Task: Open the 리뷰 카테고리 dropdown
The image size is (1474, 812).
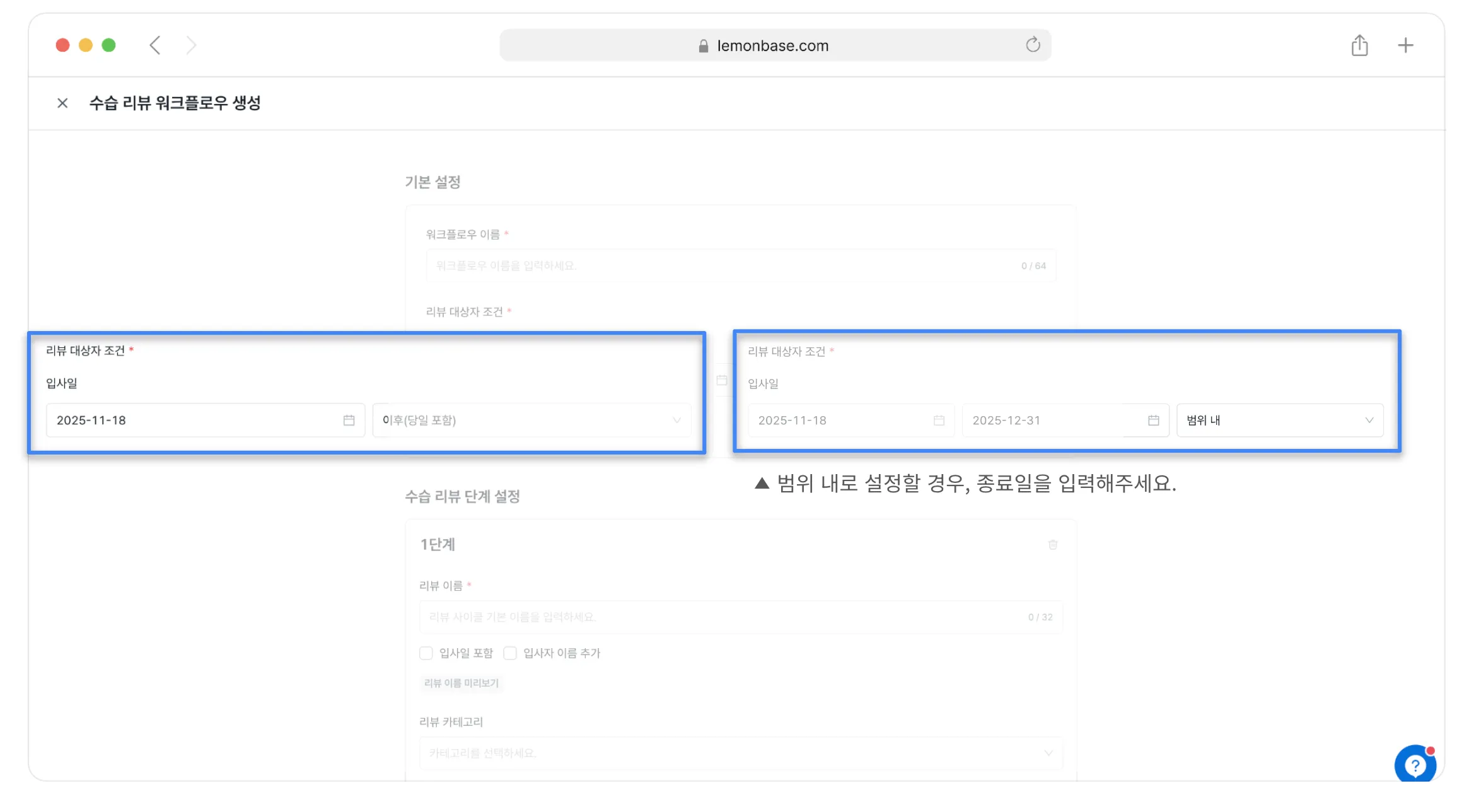Action: (741, 753)
